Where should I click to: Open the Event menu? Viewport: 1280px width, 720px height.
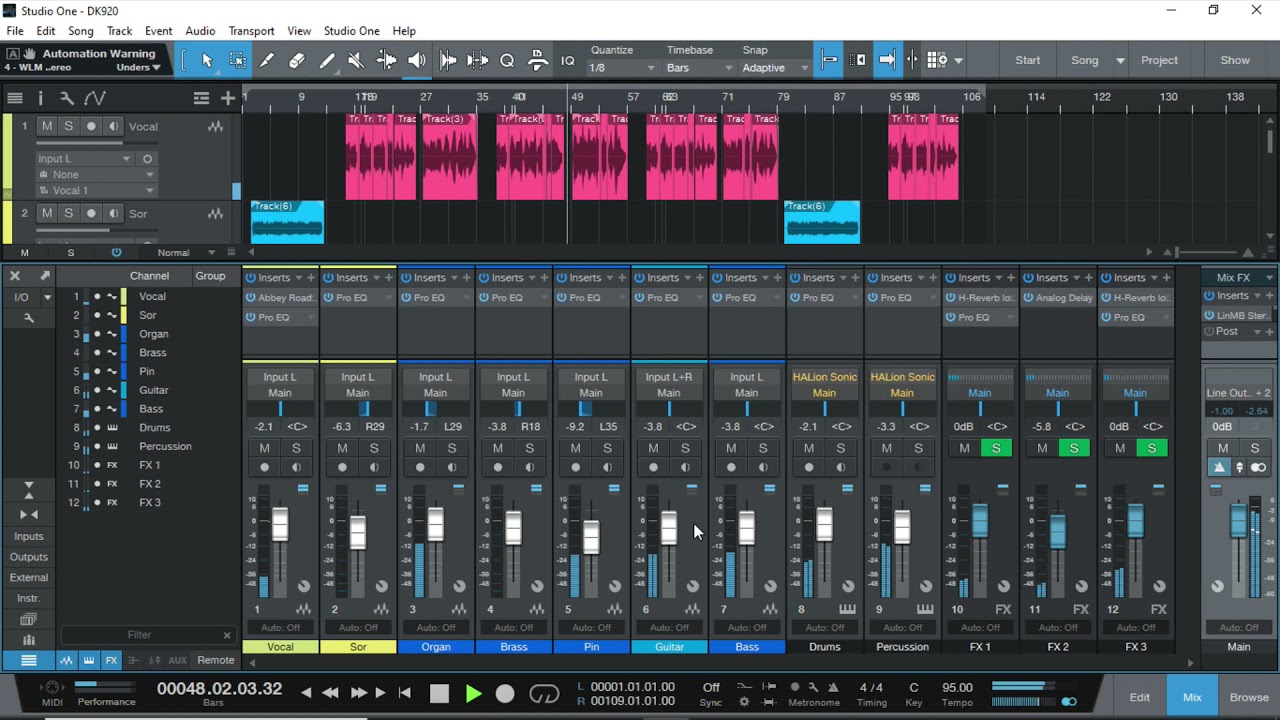(158, 31)
